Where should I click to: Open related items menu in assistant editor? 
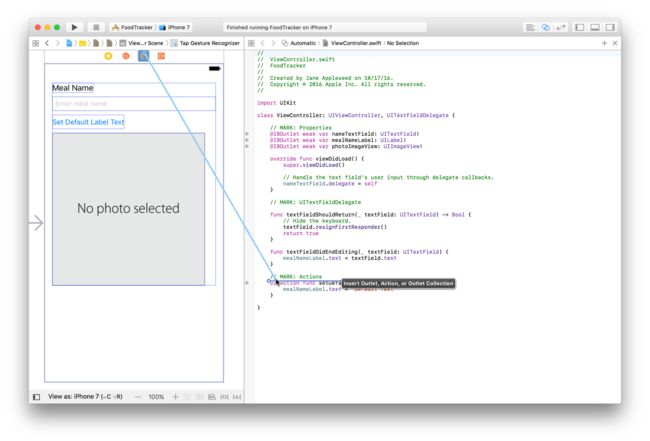[251, 43]
